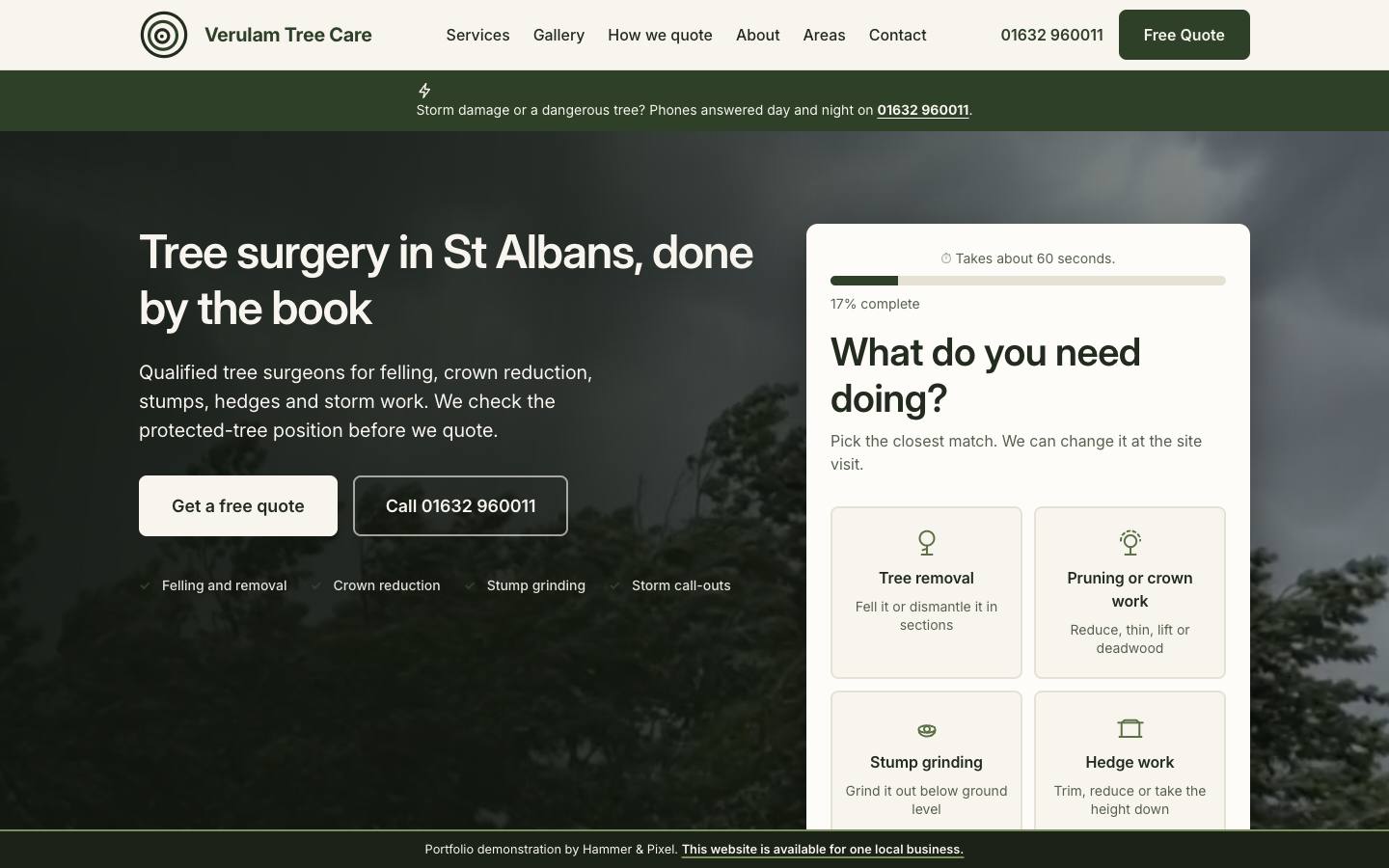This screenshot has height=868, width=1389.
Task: Click the checkmark beside Stump grinding feature
Action: [470, 585]
